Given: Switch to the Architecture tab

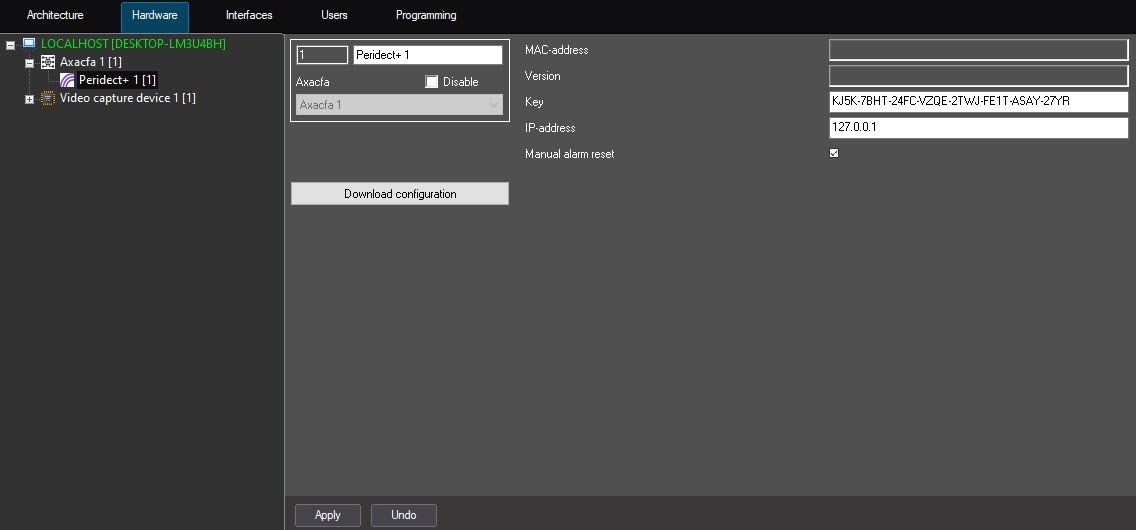Looking at the screenshot, I should tap(55, 15).
